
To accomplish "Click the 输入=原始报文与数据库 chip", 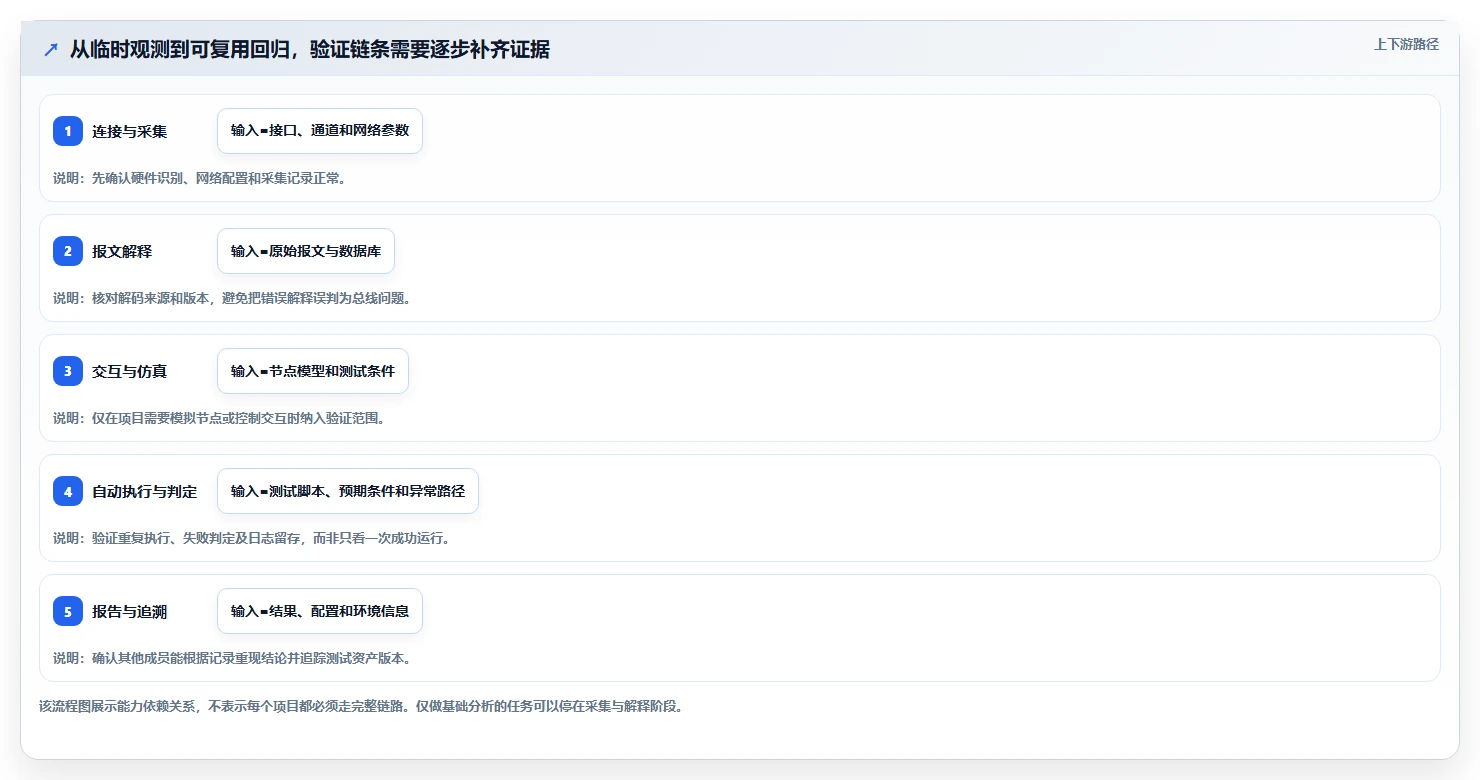I will (x=306, y=251).
